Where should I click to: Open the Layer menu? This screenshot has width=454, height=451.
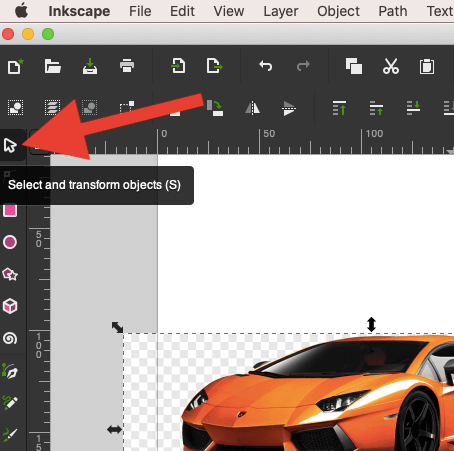click(281, 11)
